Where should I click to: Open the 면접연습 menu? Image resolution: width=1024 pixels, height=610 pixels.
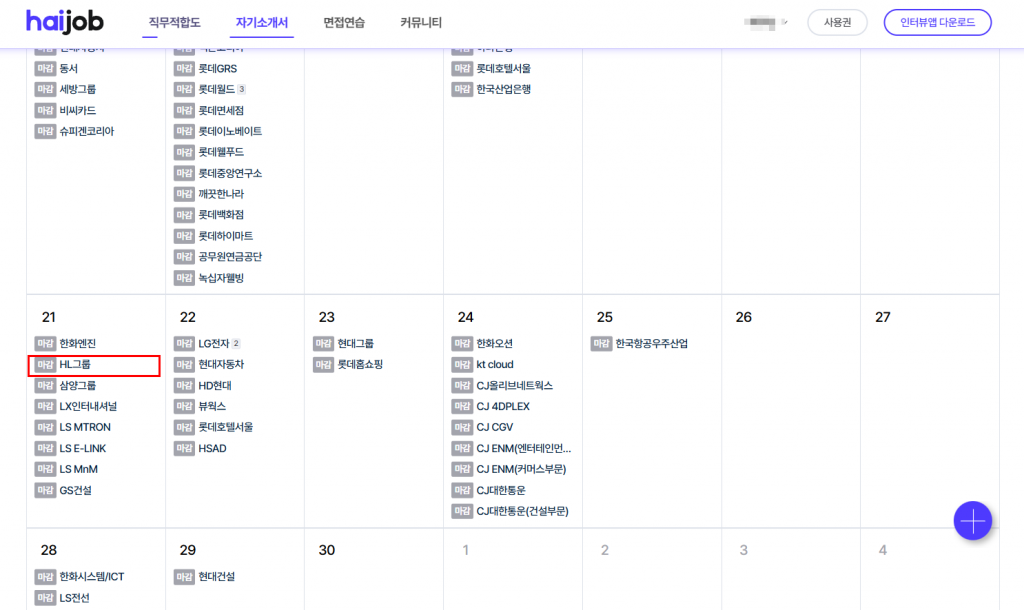pyautogui.click(x=344, y=22)
